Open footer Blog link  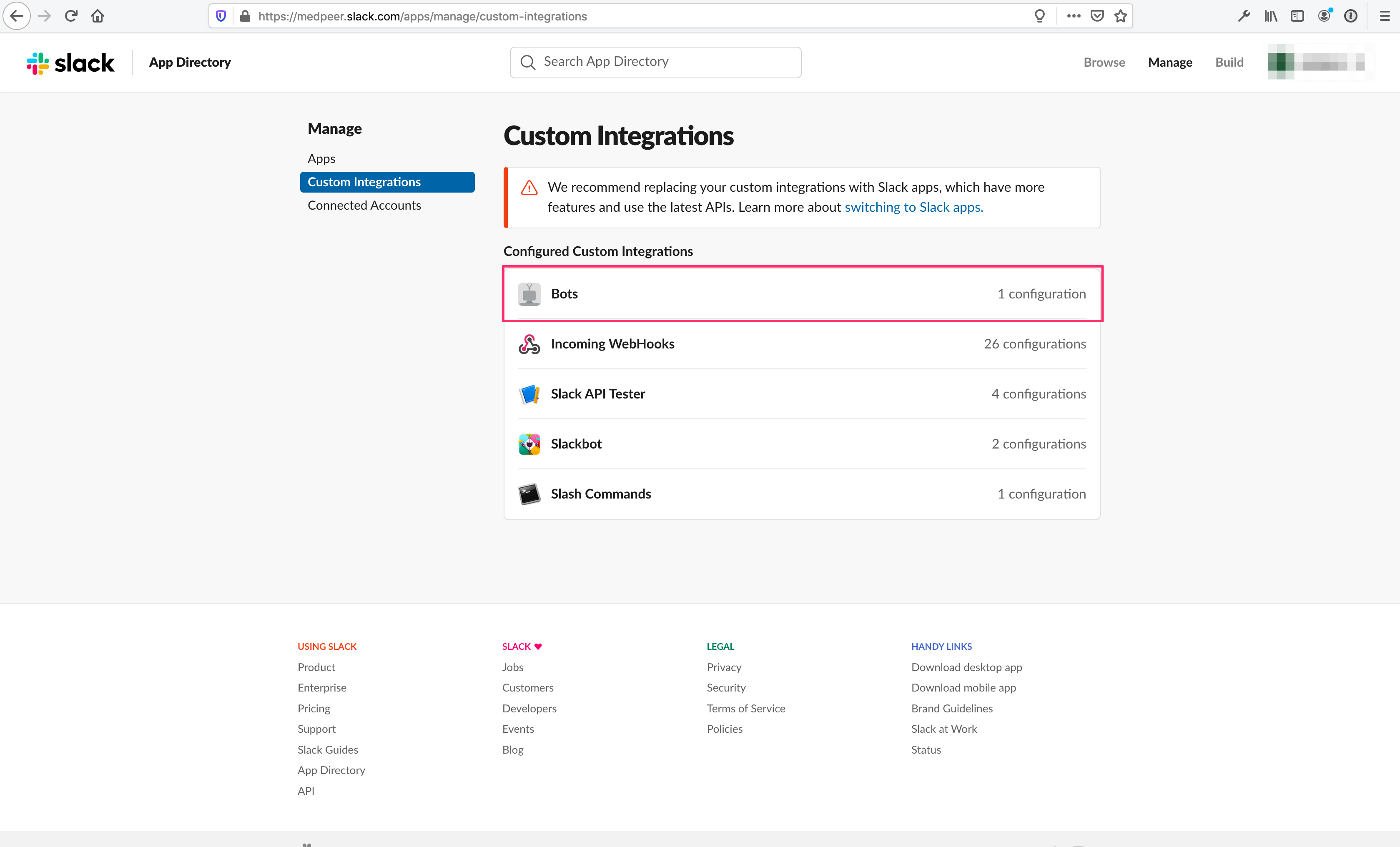pyautogui.click(x=512, y=750)
